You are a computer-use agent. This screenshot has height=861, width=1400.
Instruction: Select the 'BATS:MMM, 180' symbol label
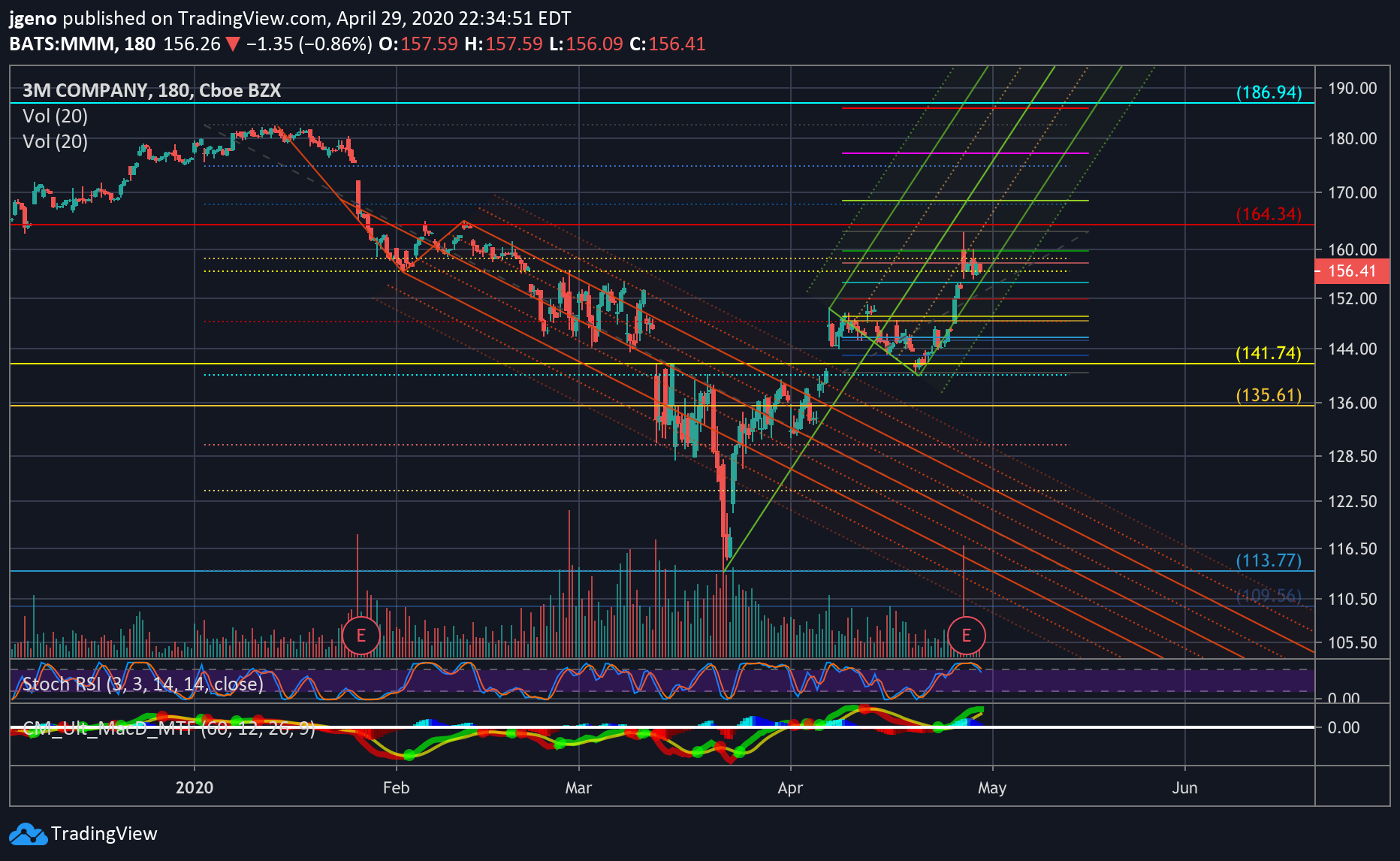[83, 44]
